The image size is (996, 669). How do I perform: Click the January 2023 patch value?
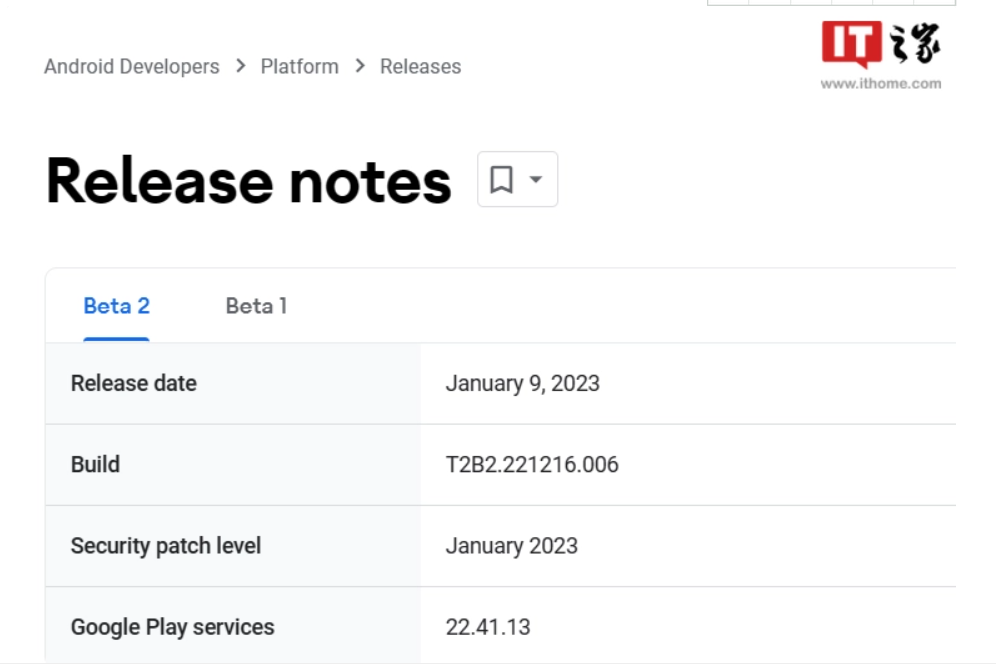click(511, 546)
